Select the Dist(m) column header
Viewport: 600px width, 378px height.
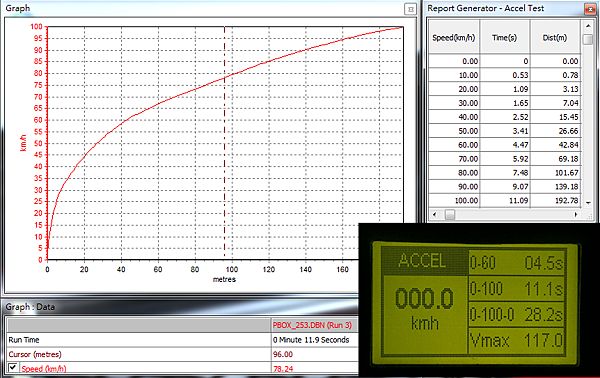(x=555, y=37)
